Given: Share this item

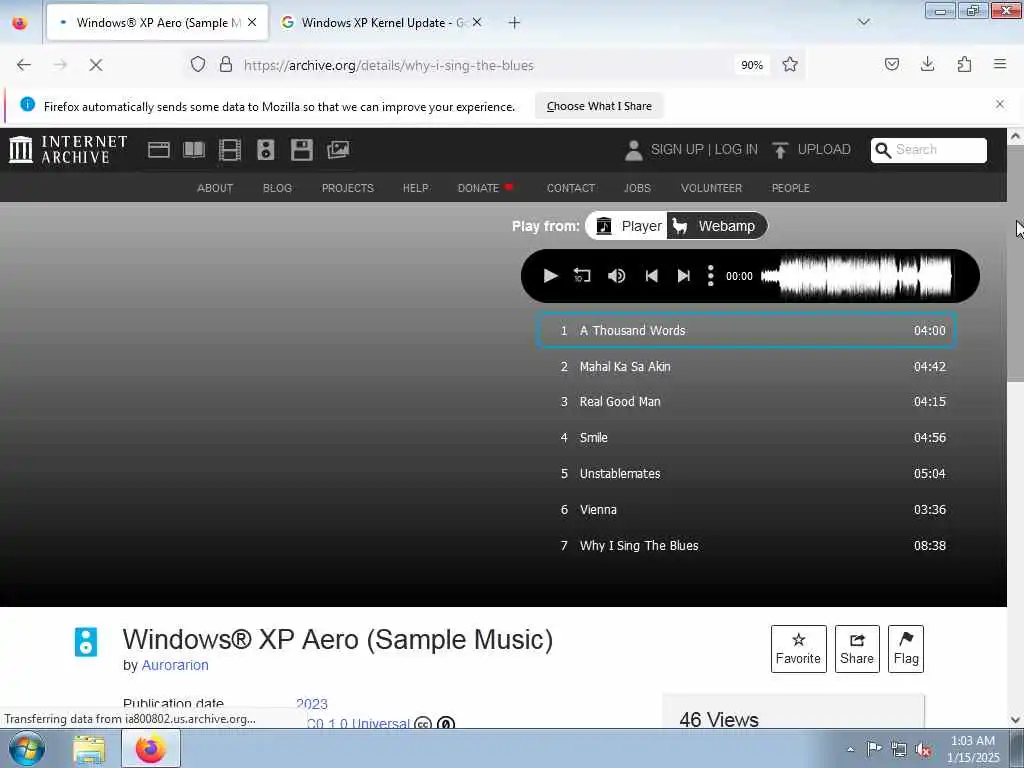Looking at the screenshot, I should (x=857, y=649).
